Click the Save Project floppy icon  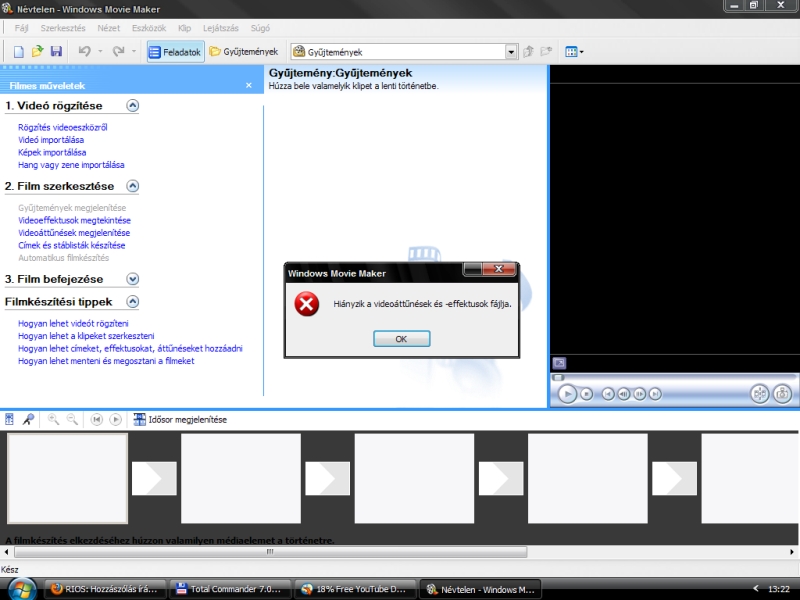[56, 52]
